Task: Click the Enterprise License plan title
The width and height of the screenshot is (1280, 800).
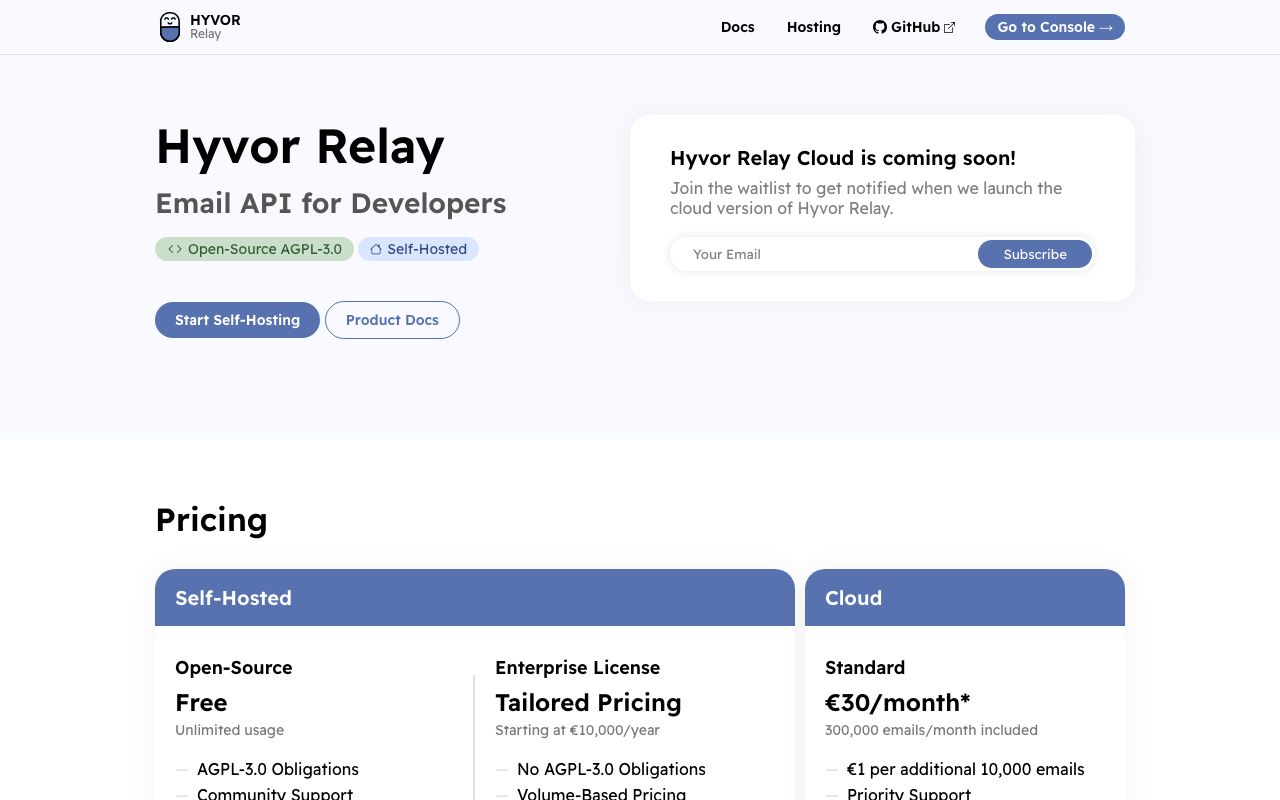Action: 578,668
